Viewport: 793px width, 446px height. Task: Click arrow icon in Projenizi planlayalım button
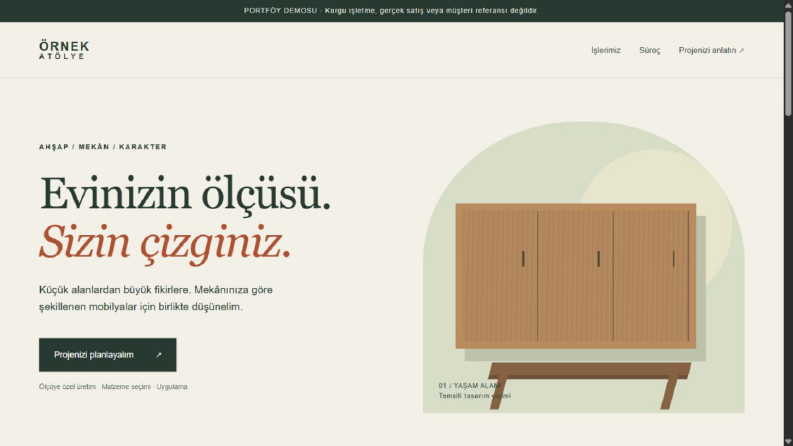point(159,355)
